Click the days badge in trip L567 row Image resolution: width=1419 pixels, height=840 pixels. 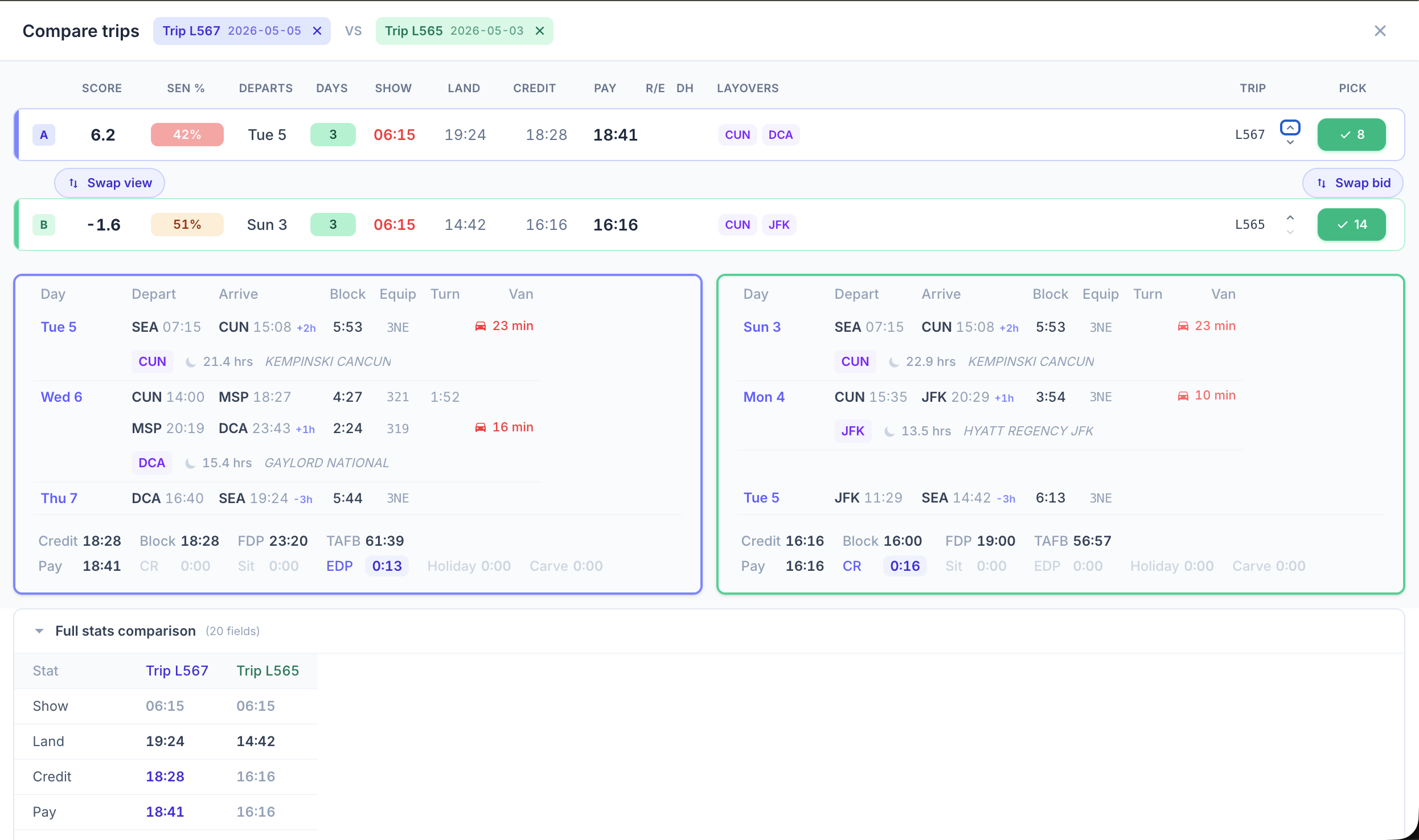click(x=333, y=135)
